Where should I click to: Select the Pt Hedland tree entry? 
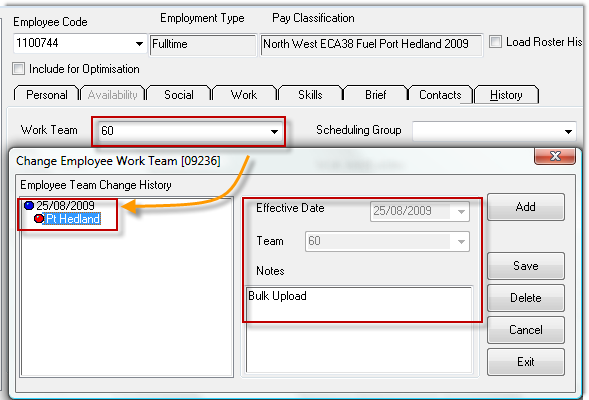pyautogui.click(x=72, y=219)
